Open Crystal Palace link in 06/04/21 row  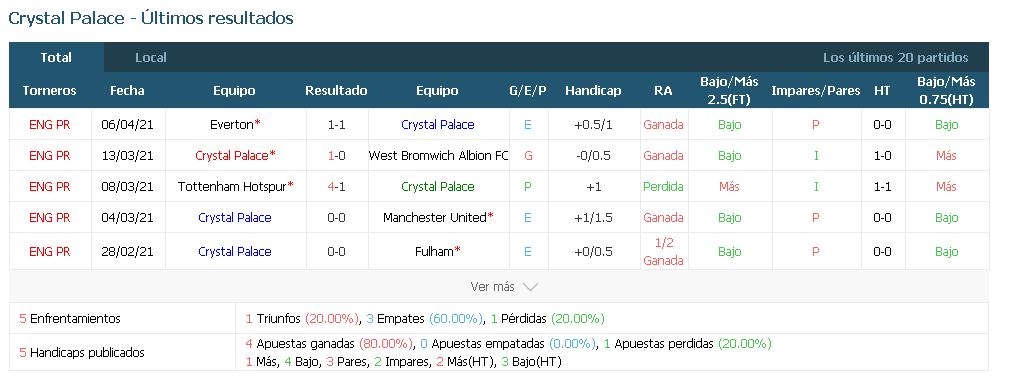(x=438, y=124)
